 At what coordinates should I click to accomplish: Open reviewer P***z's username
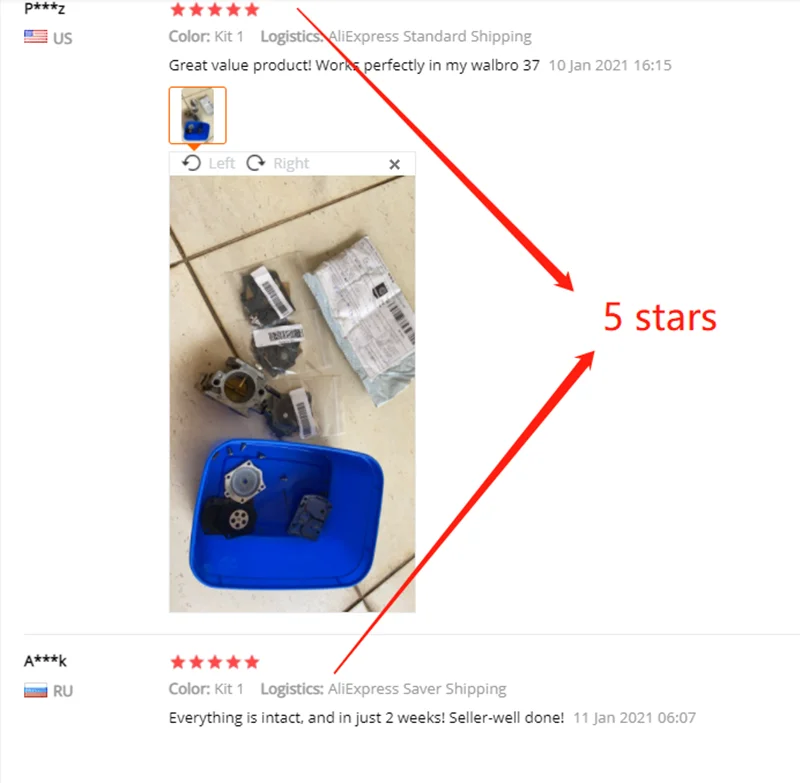[x=45, y=8]
